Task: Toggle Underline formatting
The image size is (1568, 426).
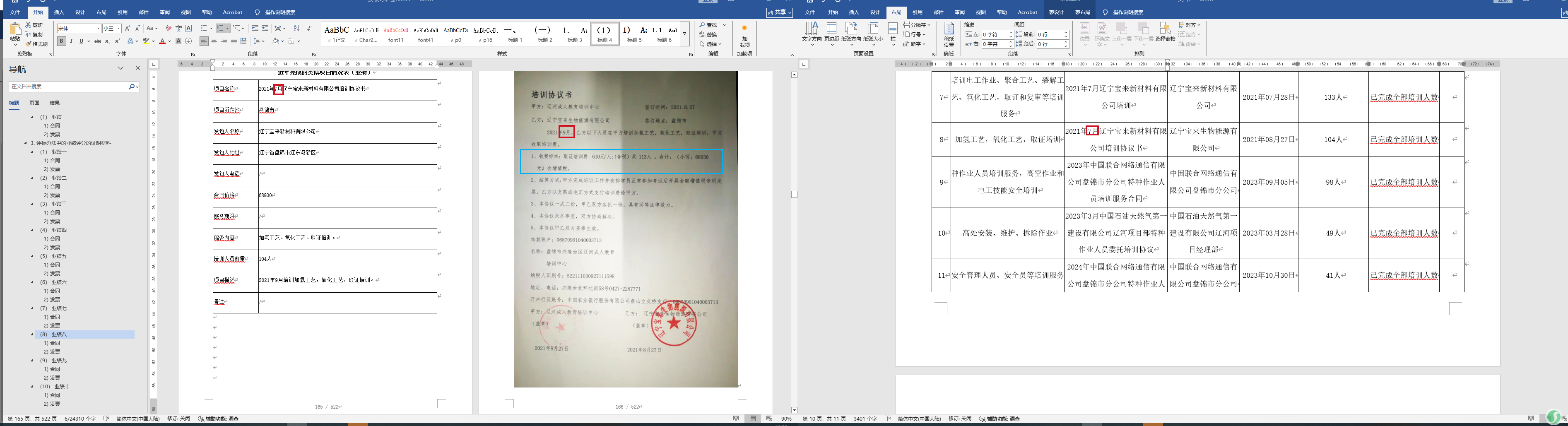Action: tap(81, 41)
